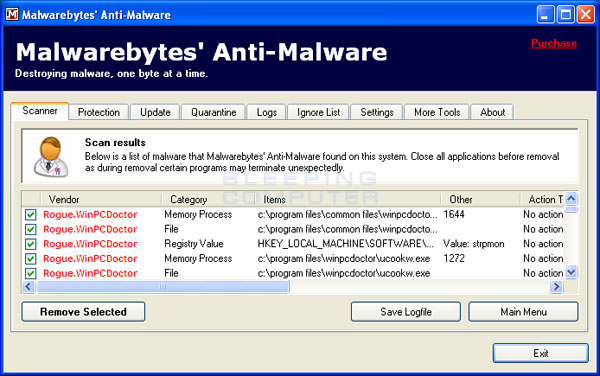Select the HKEY_LOCAL_MACHINE\SOFTWARE item
The image size is (600, 376).
click(x=346, y=244)
